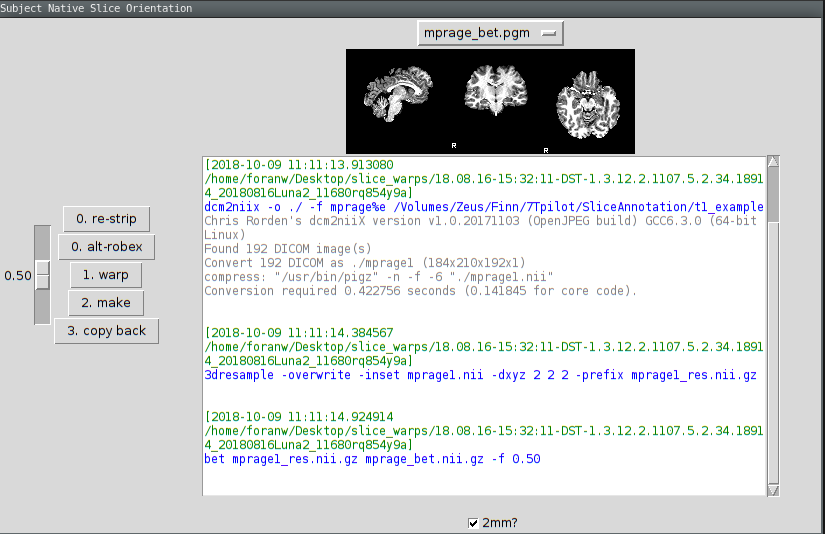Click the 3dresample command in the log
The image size is (825, 534).
[x=480, y=375]
